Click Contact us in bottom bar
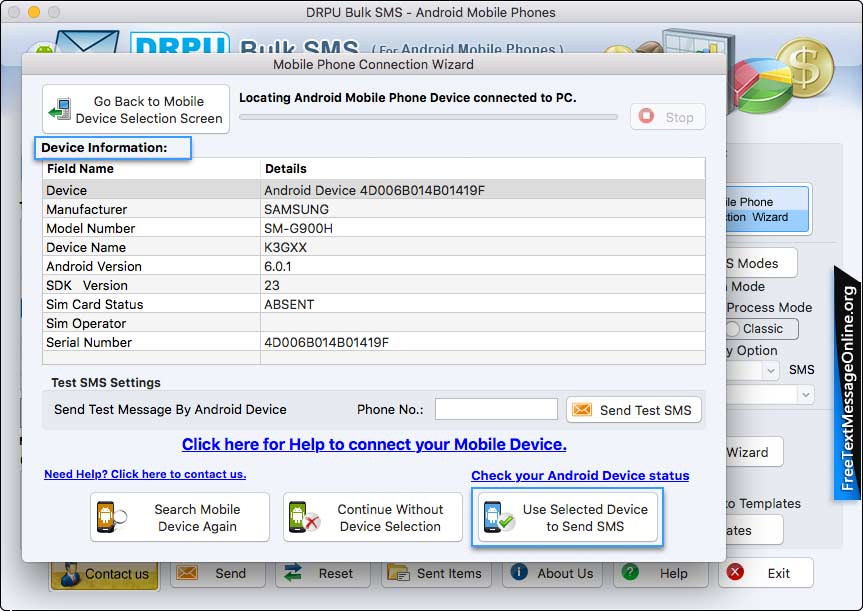The width and height of the screenshot is (863, 611). 105,573
